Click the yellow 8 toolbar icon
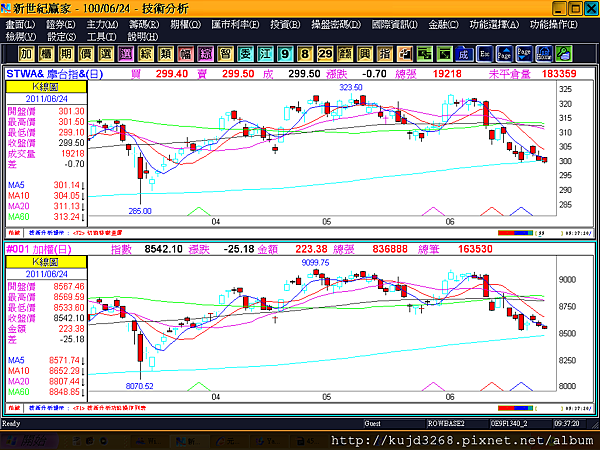This screenshot has width=600, height=450. click(x=305, y=54)
